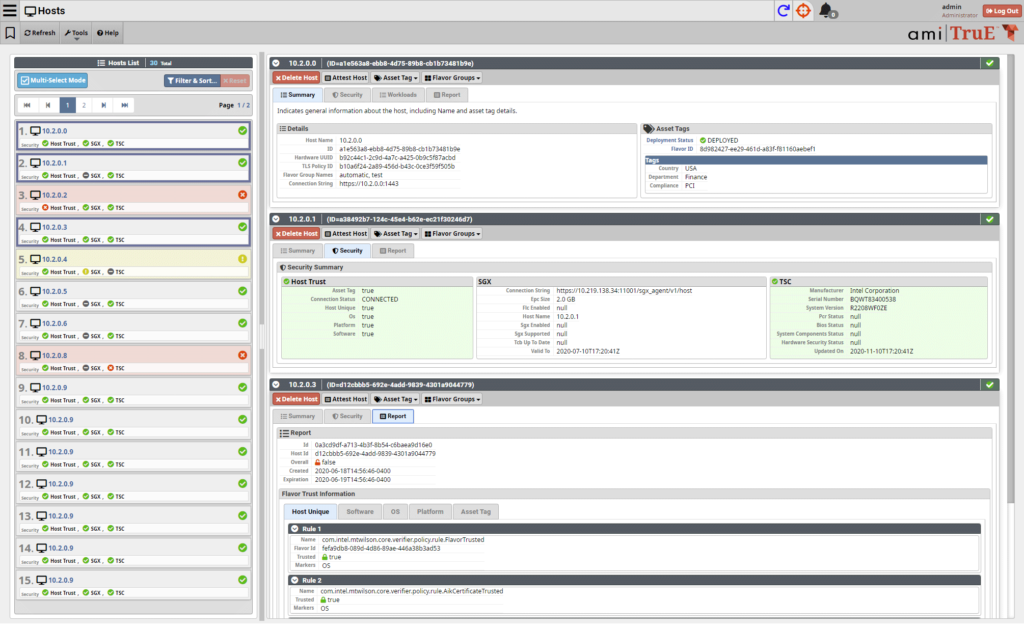
Task: Toggle Multi-Select Mode
Action: [x=53, y=80]
